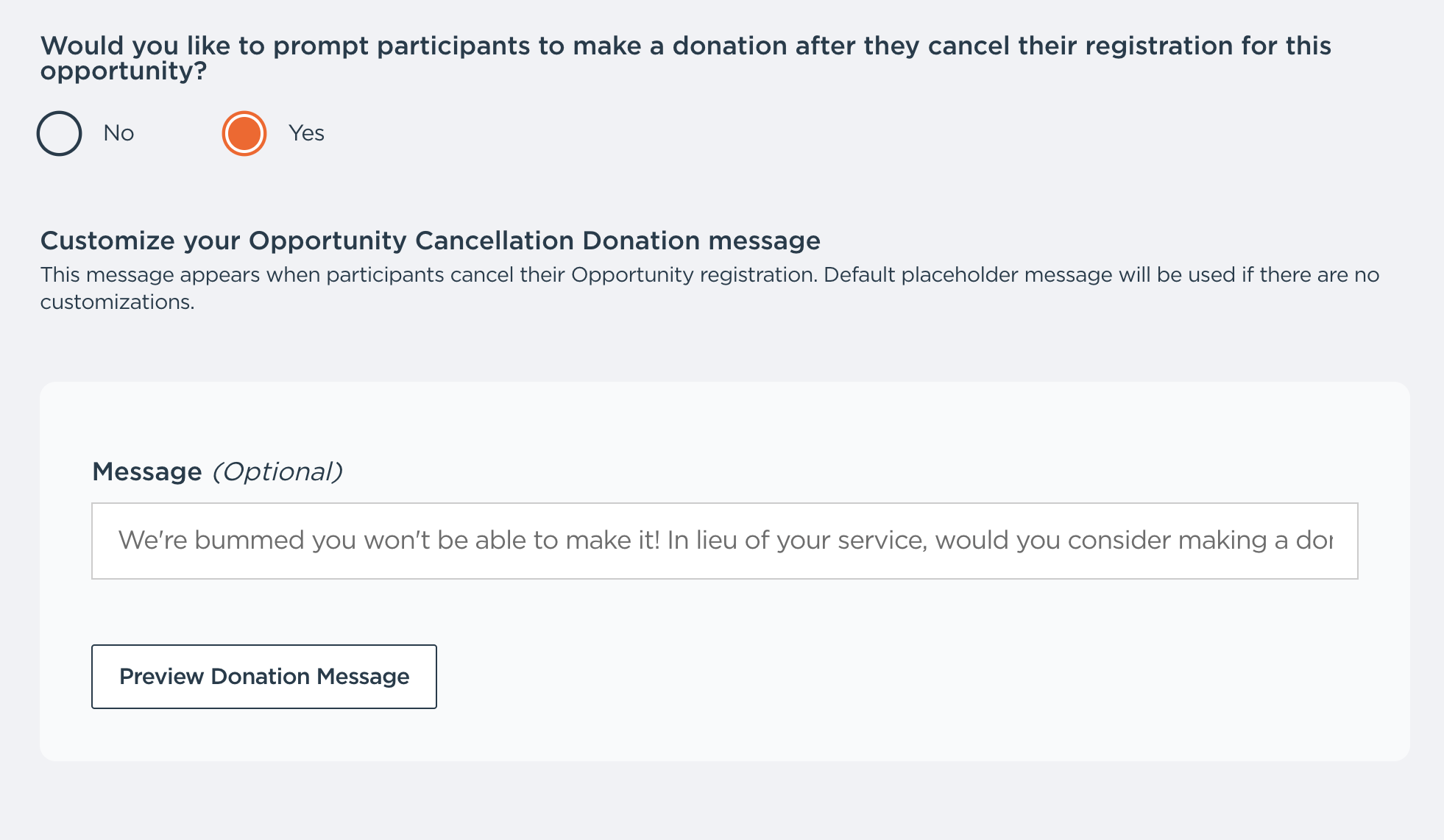The image size is (1444, 840).
Task: Disable donation prompt by choosing No
Action: 59,133
